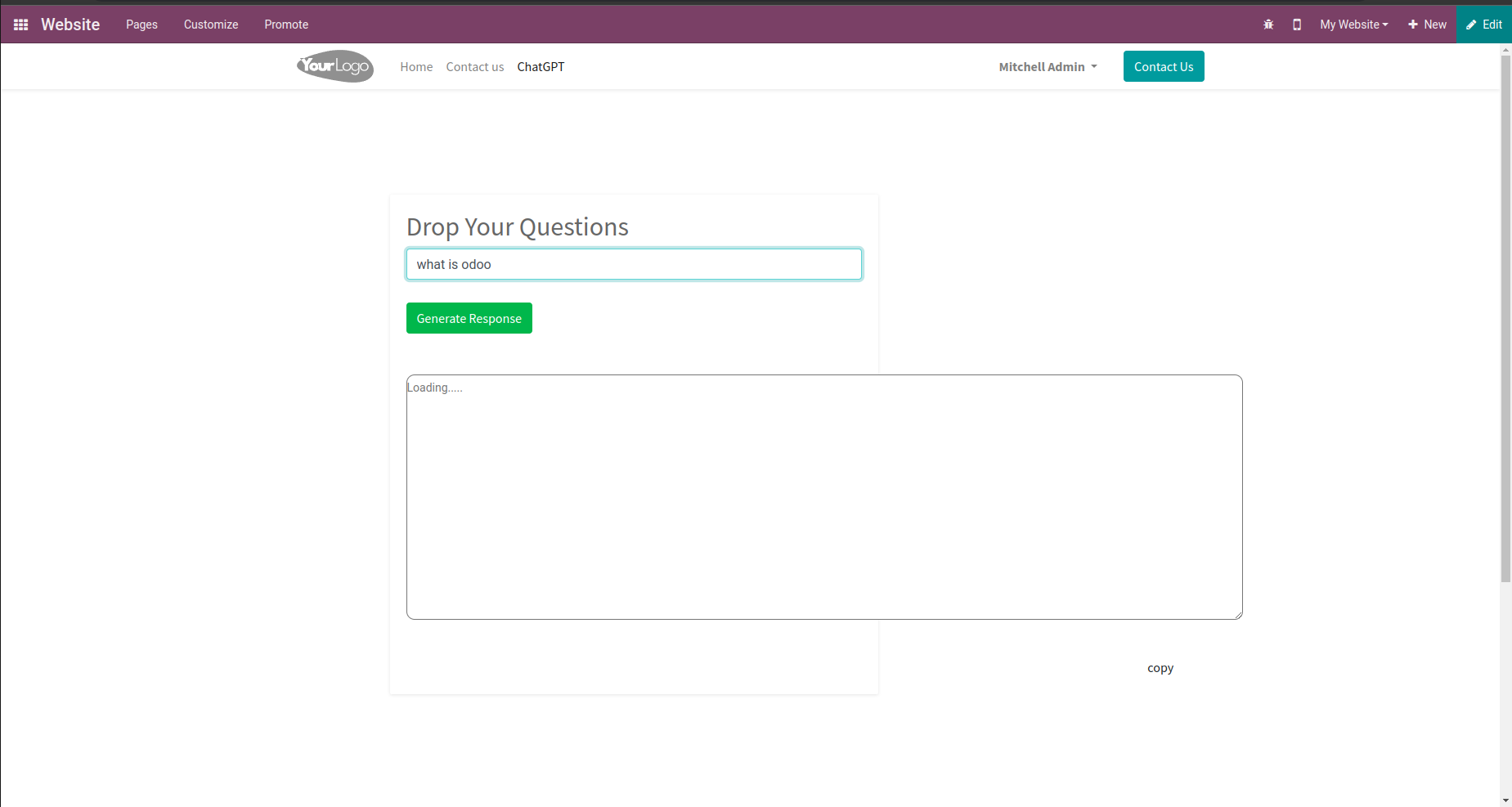Click the scrollbar down arrow
The width and height of the screenshot is (1512, 807).
click(x=1505, y=800)
